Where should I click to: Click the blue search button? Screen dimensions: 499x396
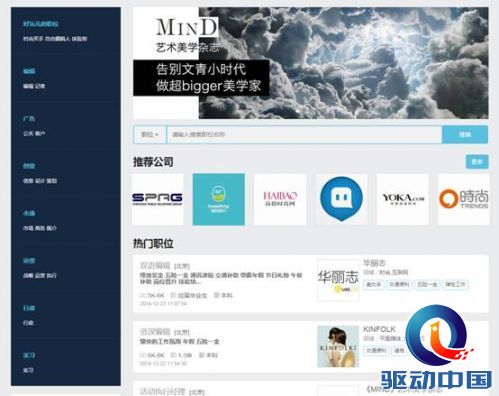point(465,135)
